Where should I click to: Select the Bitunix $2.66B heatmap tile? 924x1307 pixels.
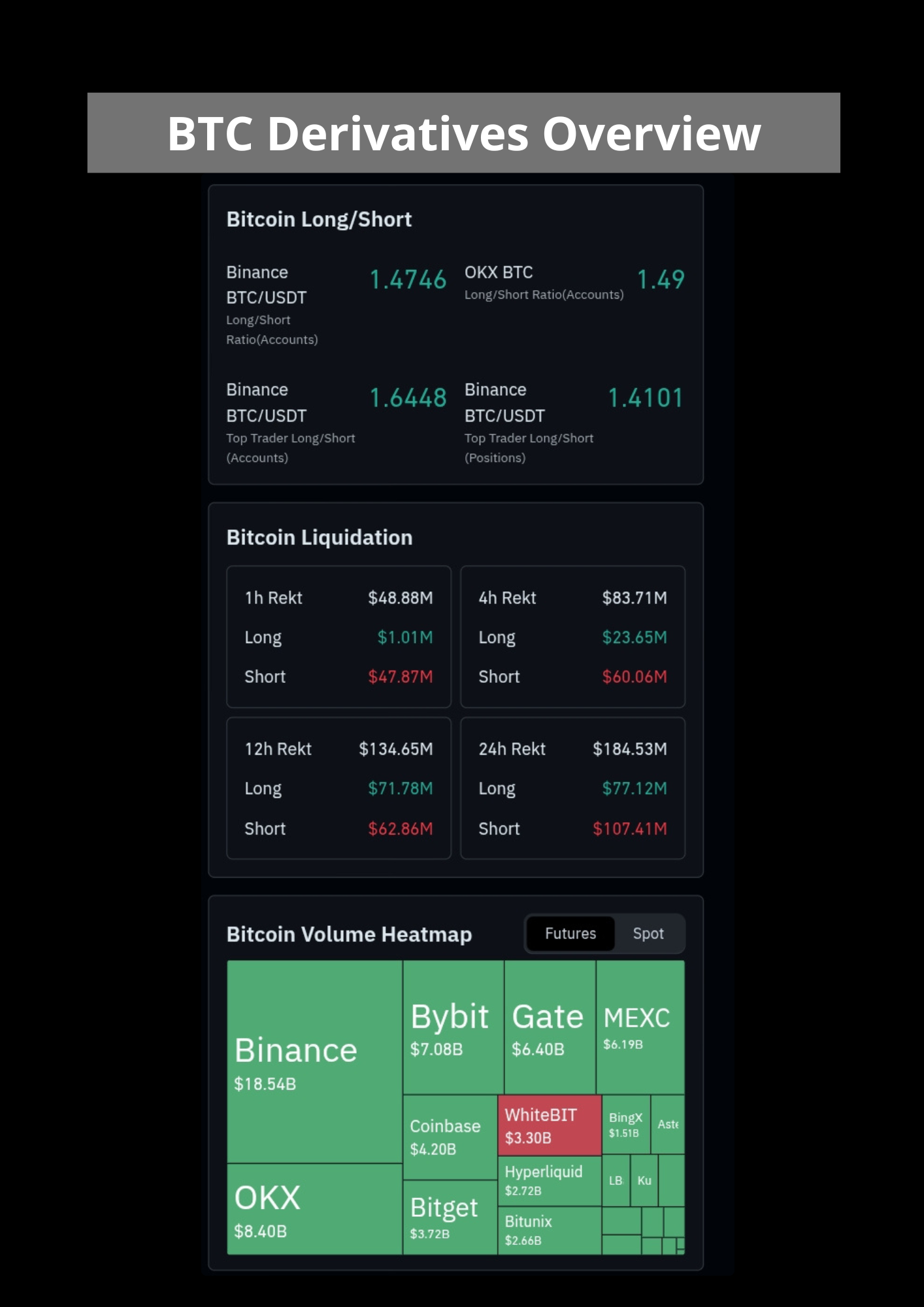click(550, 1231)
